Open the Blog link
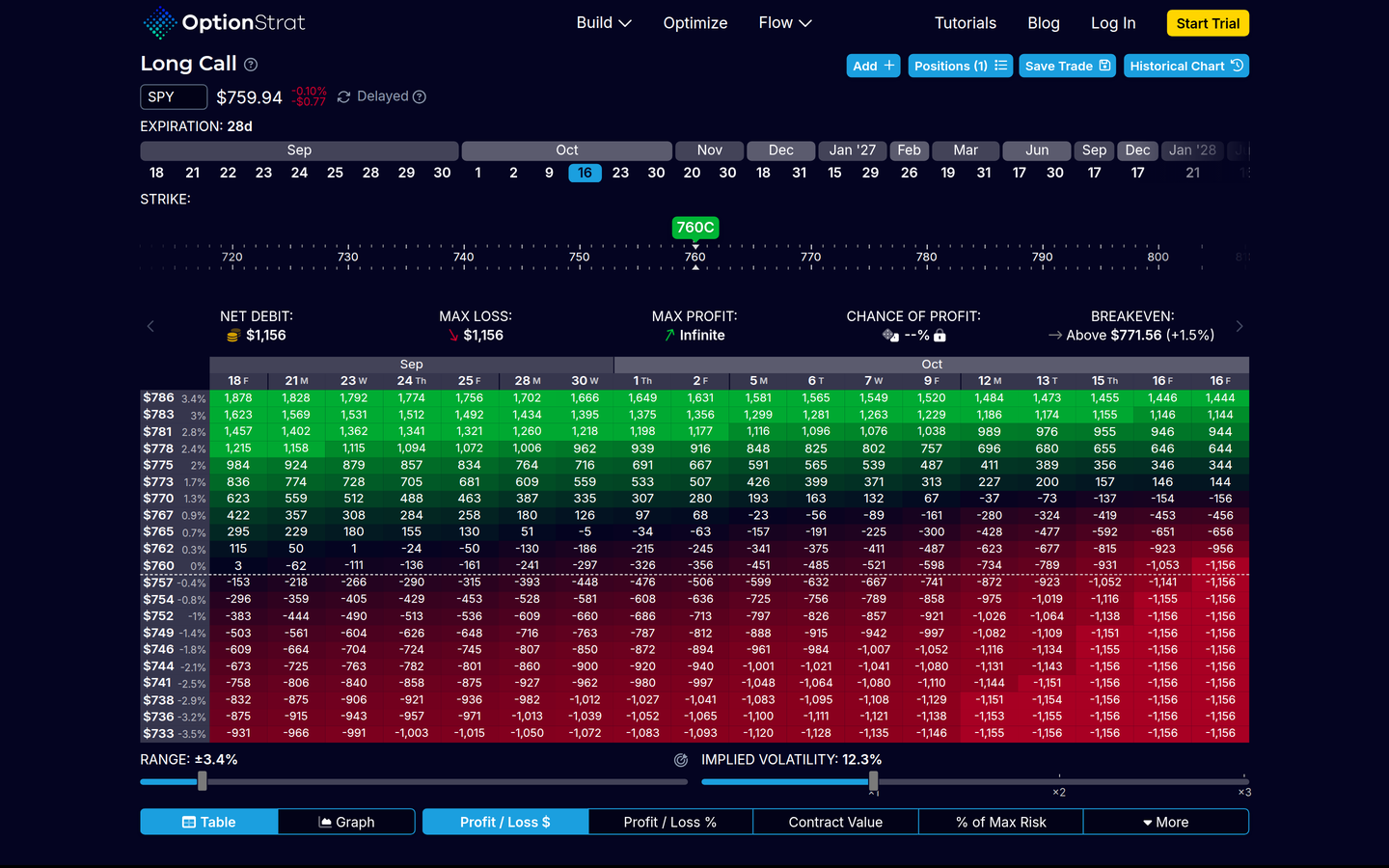The image size is (1389, 868). coord(1044,23)
